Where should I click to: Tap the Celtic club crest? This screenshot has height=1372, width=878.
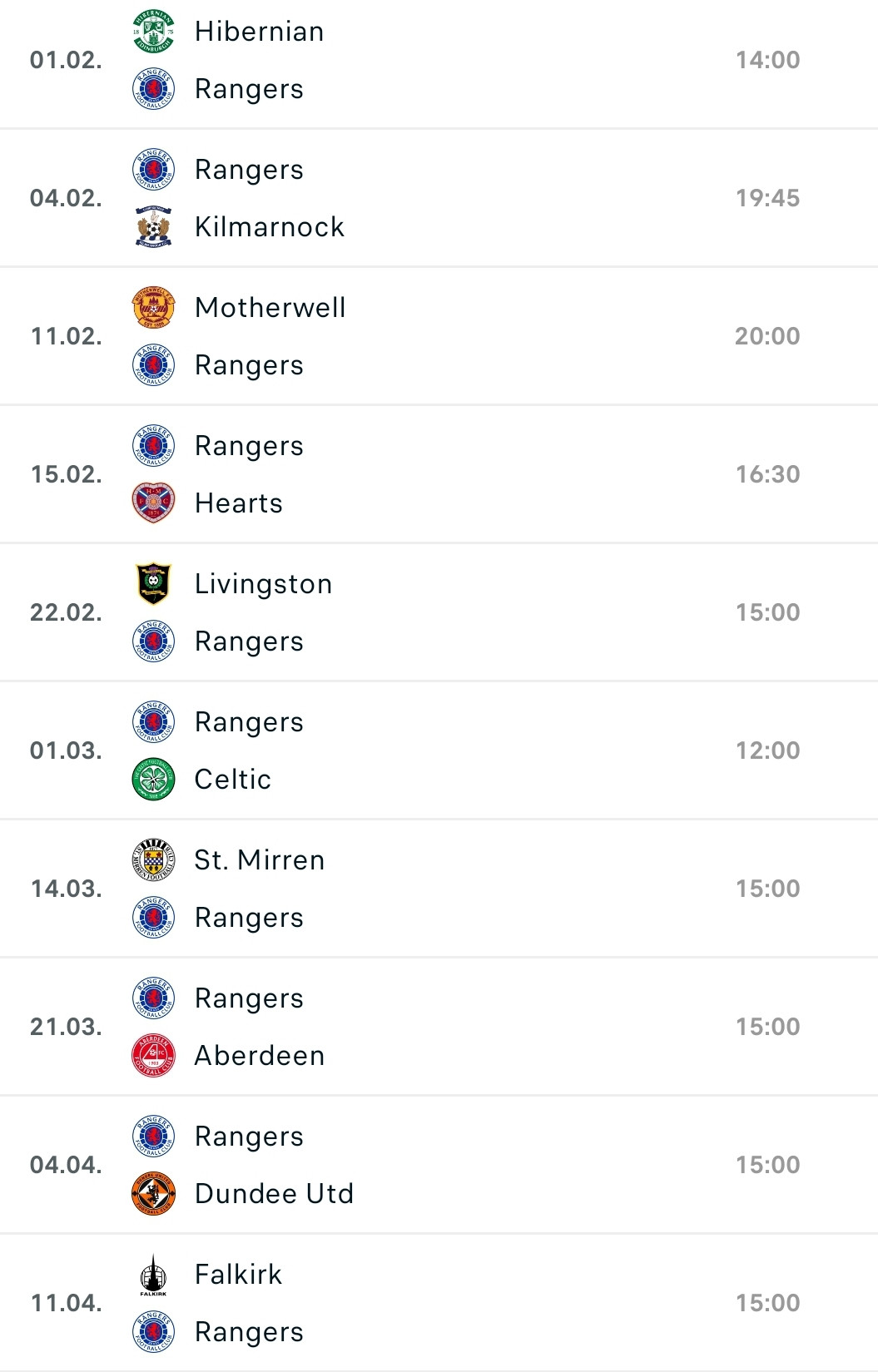[x=153, y=779]
